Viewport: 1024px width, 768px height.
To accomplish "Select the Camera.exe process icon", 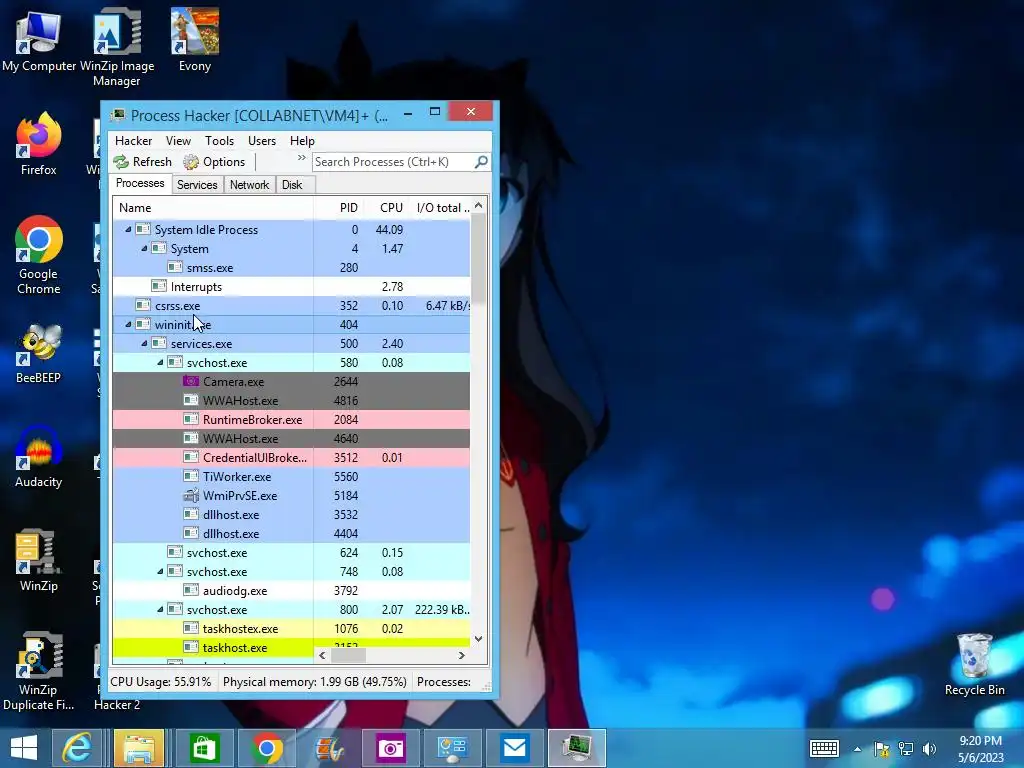I will tap(191, 381).
